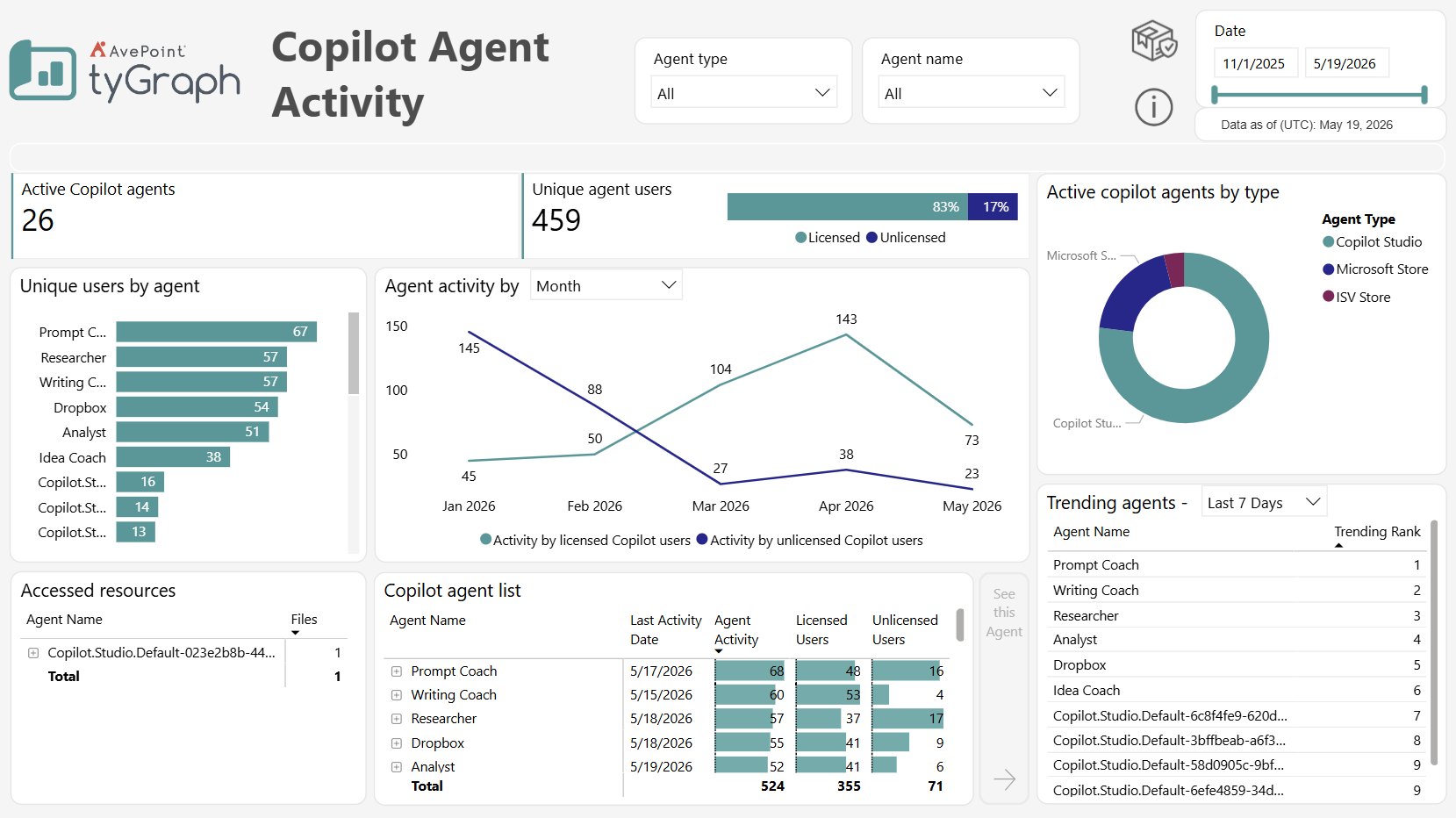Click the Licensed legend marker
Viewport: 1456px width, 818px height.
coord(800,238)
